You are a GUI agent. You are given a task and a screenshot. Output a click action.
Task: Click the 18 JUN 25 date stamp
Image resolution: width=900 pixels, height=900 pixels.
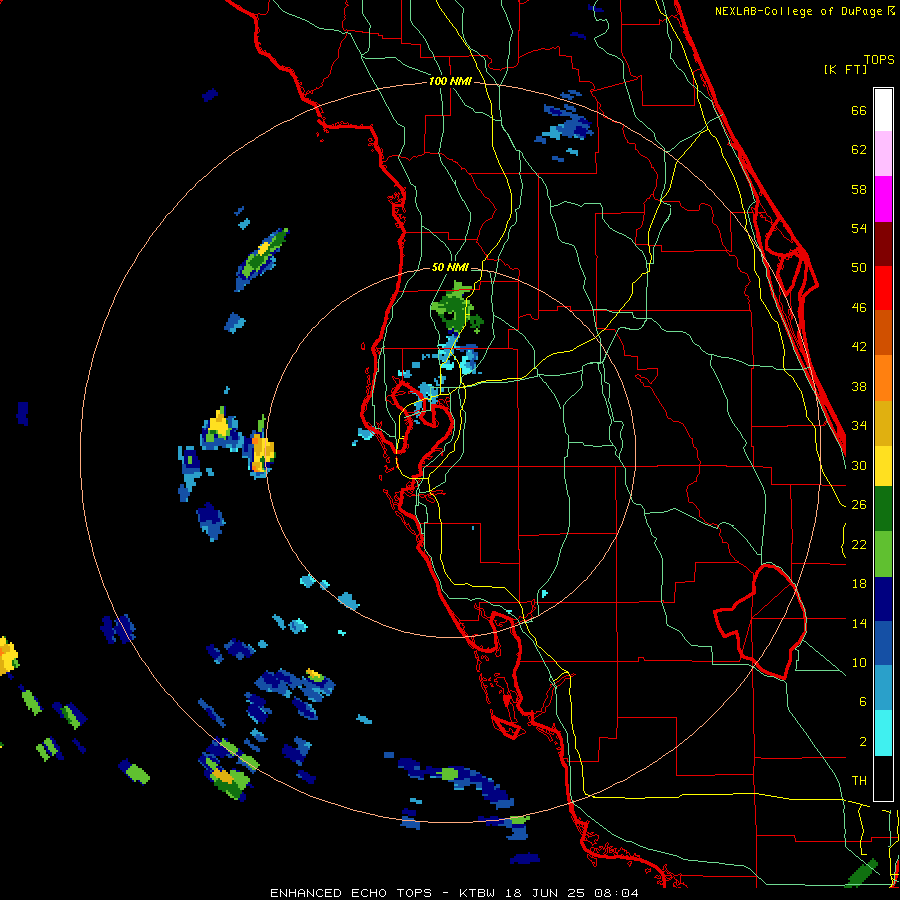coord(545,893)
